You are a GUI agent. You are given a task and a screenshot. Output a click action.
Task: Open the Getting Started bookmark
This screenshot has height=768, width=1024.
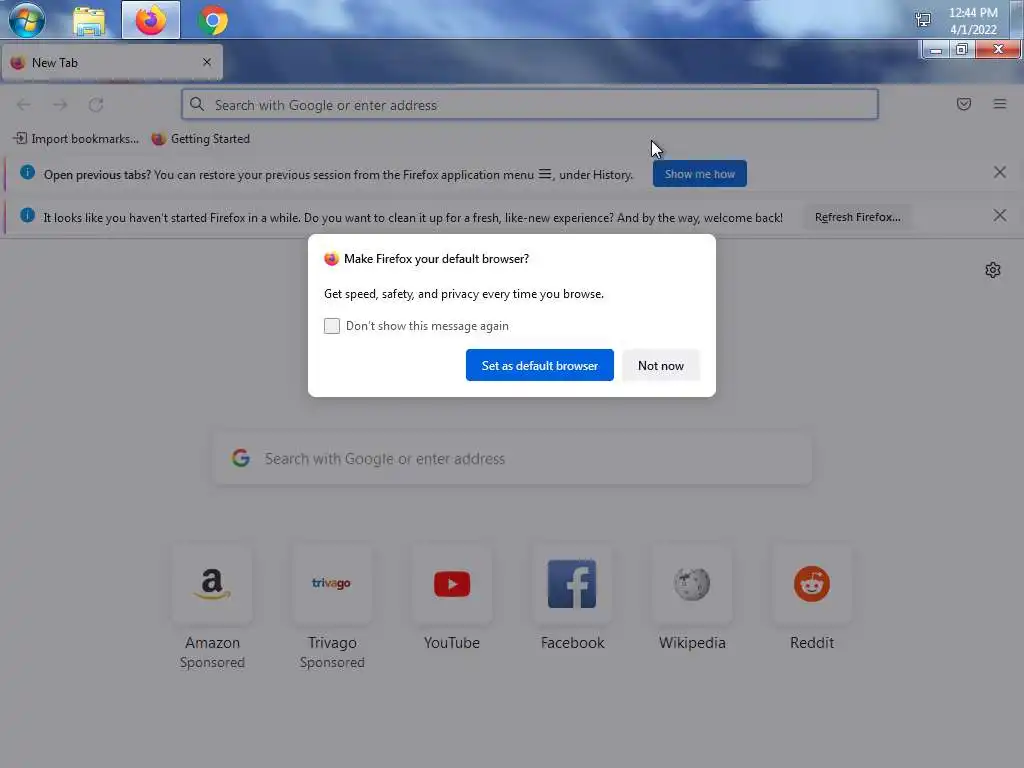(x=200, y=138)
